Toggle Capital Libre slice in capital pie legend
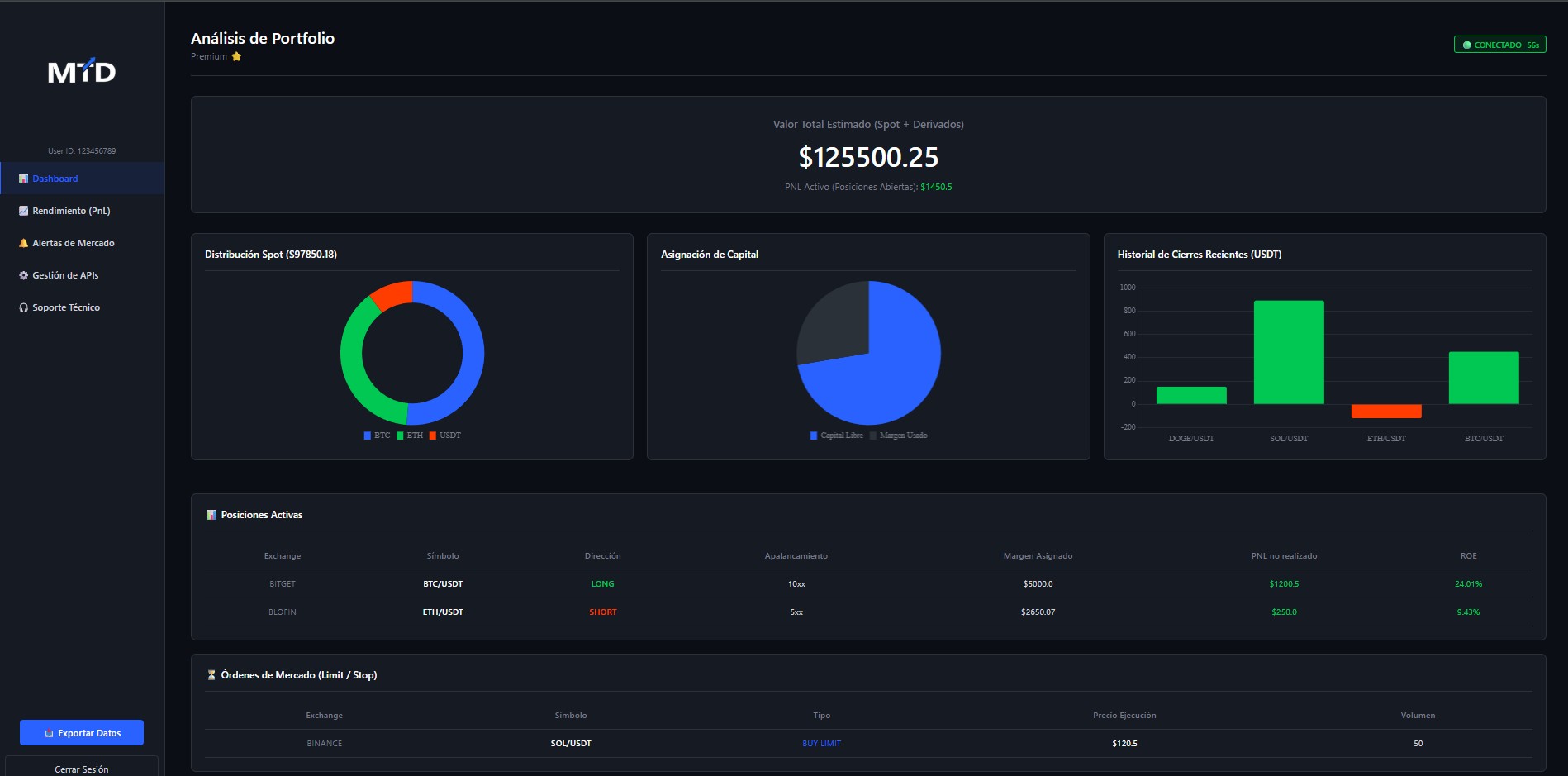This screenshot has width=1568, height=776. (x=835, y=435)
